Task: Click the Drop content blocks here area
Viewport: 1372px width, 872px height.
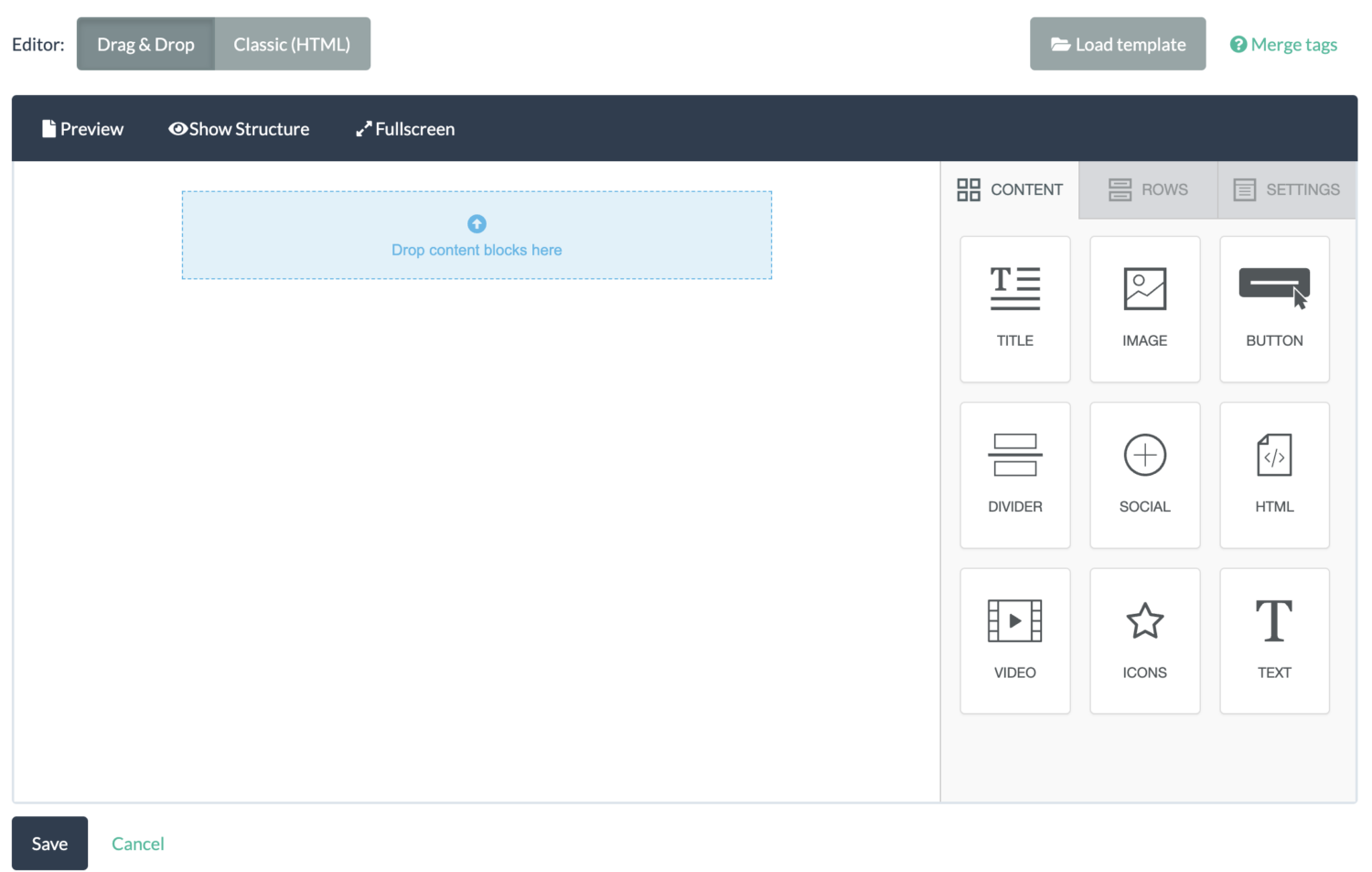Action: 477,235
